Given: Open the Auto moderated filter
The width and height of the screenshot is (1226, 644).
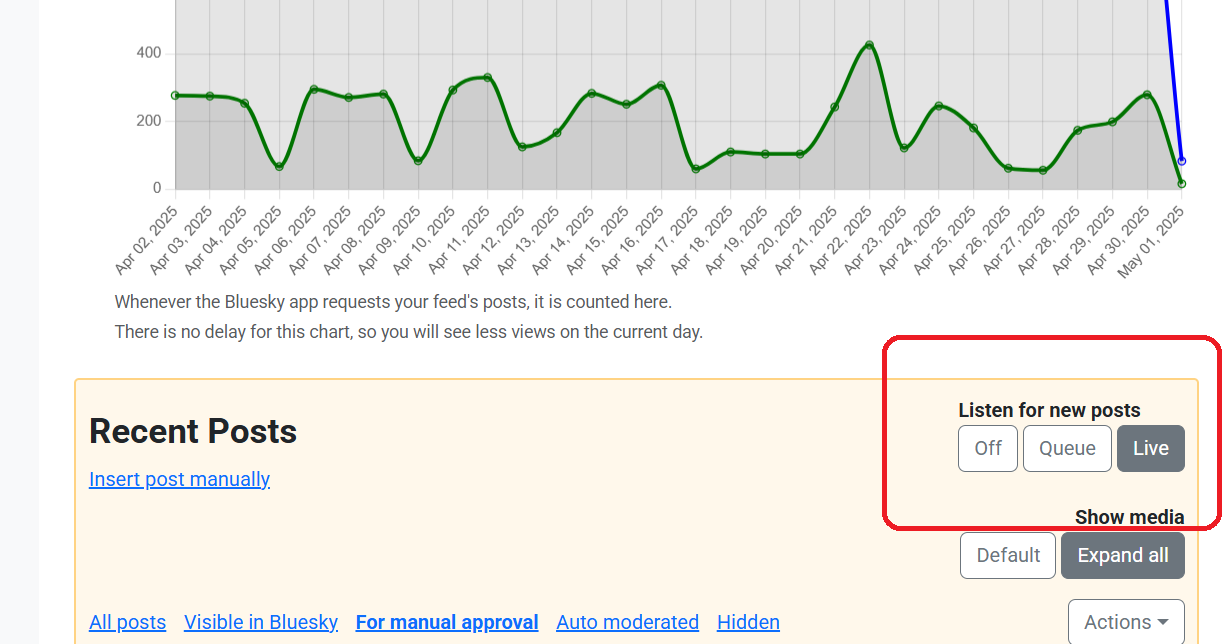Looking at the screenshot, I should (627, 622).
